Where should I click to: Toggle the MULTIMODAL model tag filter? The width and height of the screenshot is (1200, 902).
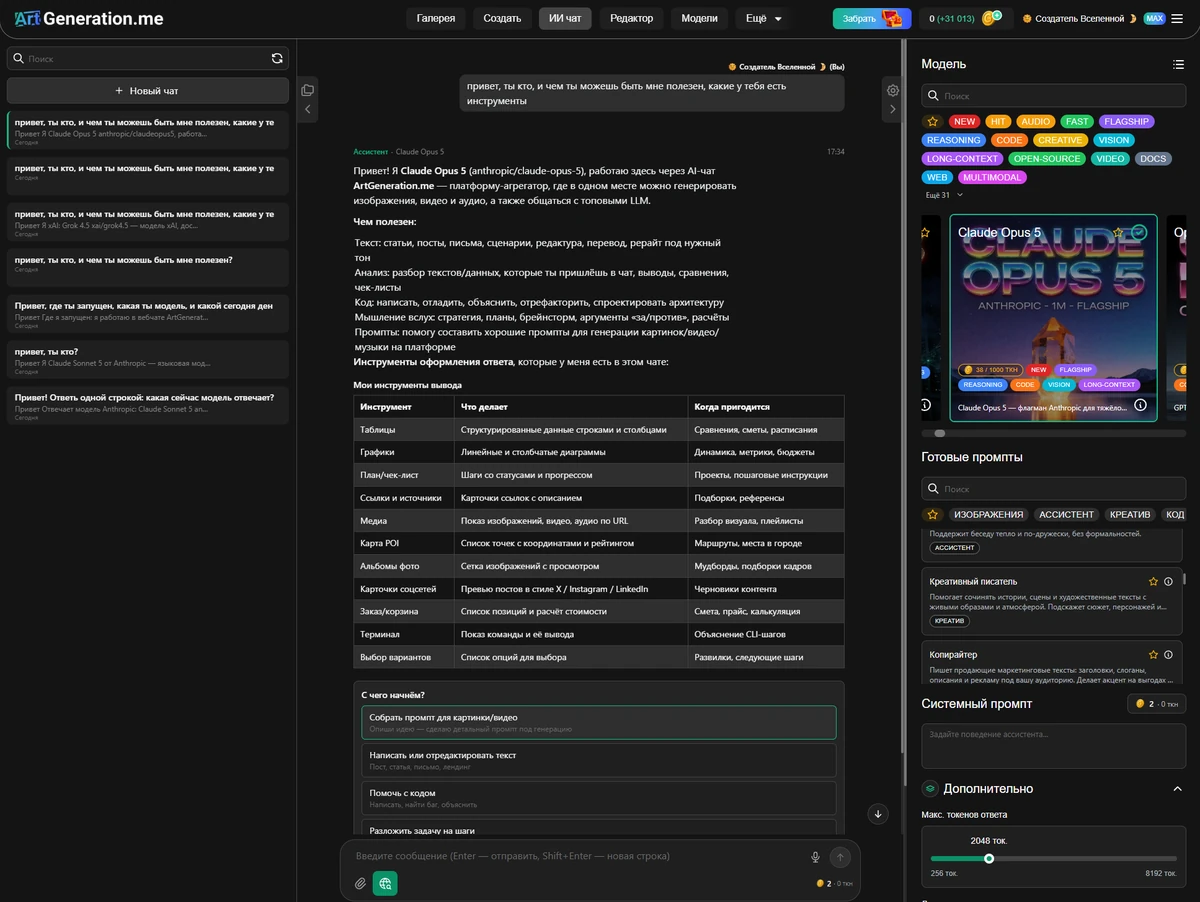(992, 178)
